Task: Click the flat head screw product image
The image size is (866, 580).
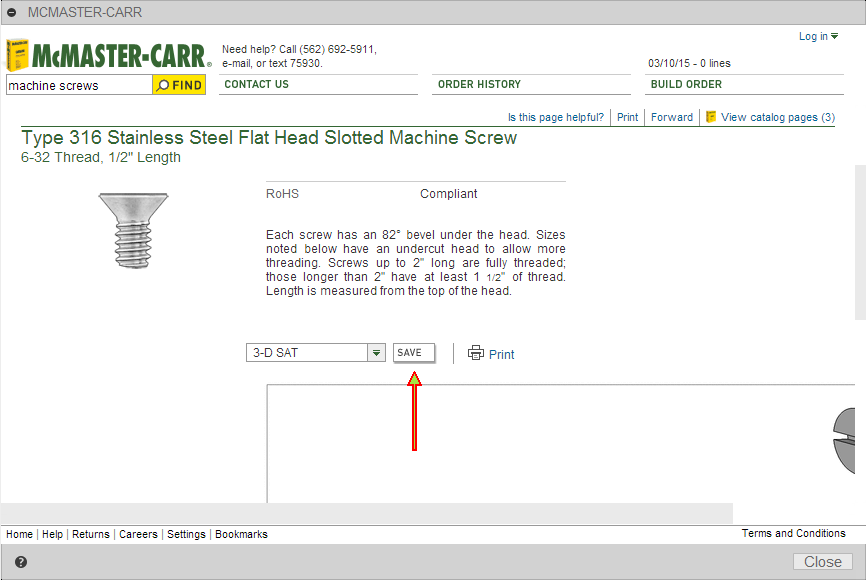Action: pyautogui.click(x=133, y=230)
